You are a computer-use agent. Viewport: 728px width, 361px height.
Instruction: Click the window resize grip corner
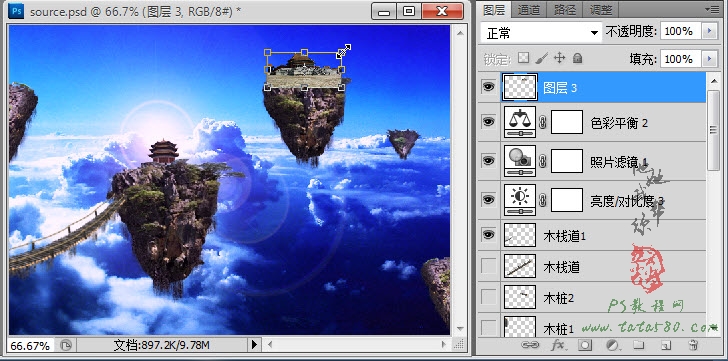point(458,344)
